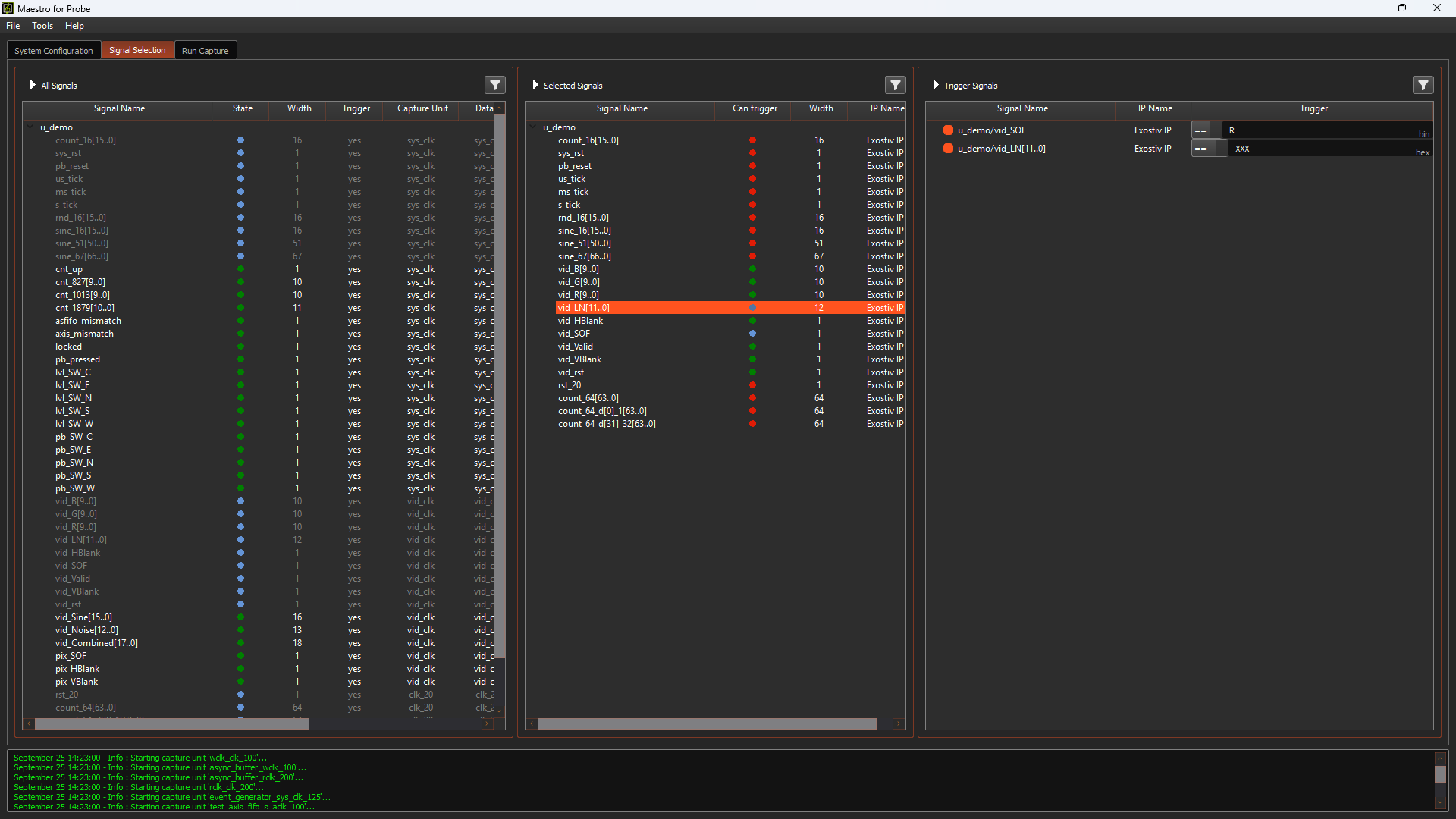Select sine_67[66..0] in Selected Signals
The height and width of the screenshot is (819, 1456).
click(585, 256)
